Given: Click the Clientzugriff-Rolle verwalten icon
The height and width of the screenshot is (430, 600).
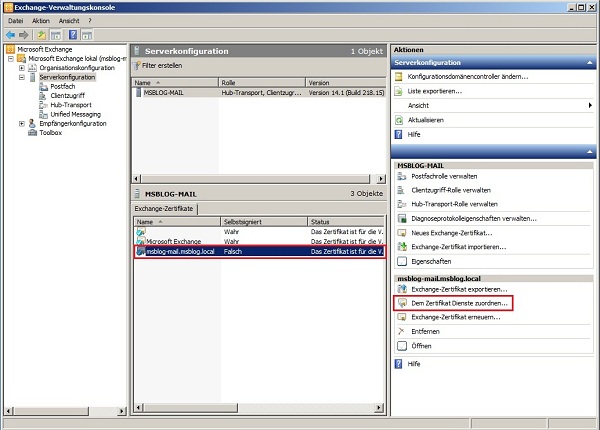Looking at the screenshot, I should pos(401,190).
